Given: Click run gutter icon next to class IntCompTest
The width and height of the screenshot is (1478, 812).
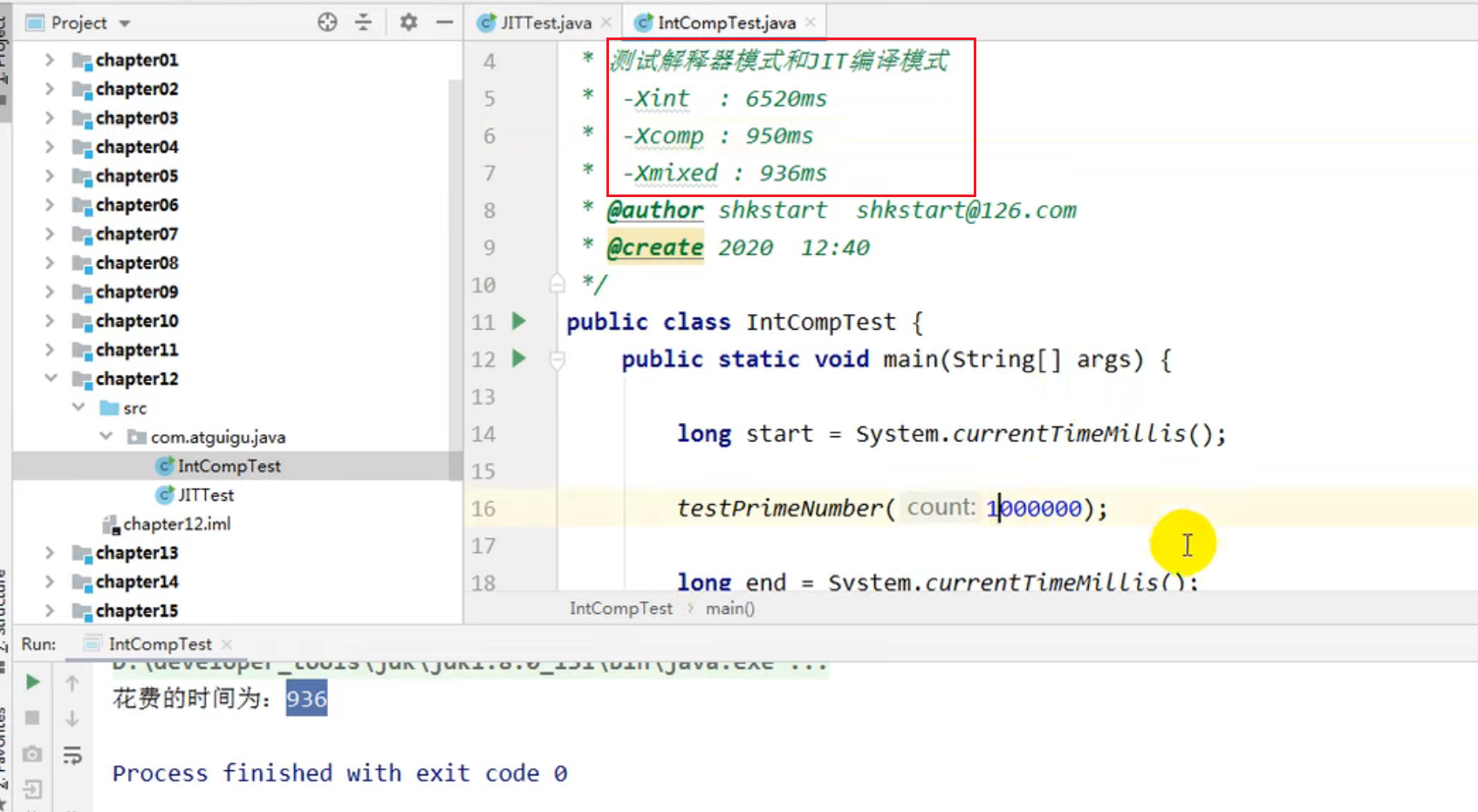Looking at the screenshot, I should 519,321.
